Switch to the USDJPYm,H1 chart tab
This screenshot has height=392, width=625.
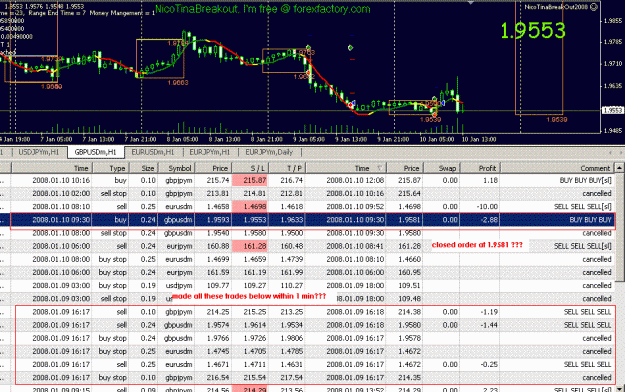pos(39,152)
